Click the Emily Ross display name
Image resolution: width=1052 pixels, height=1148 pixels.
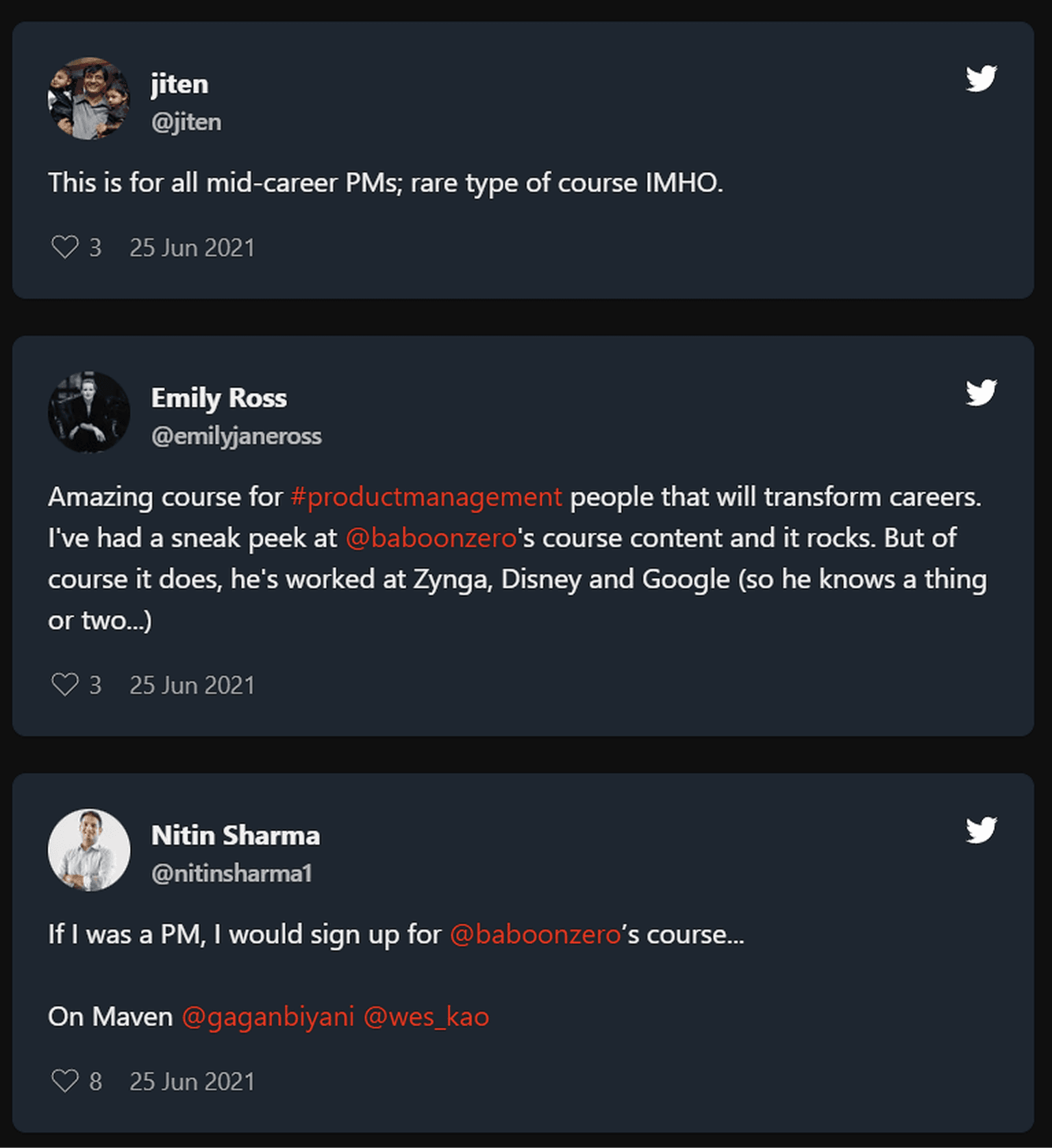tap(219, 398)
